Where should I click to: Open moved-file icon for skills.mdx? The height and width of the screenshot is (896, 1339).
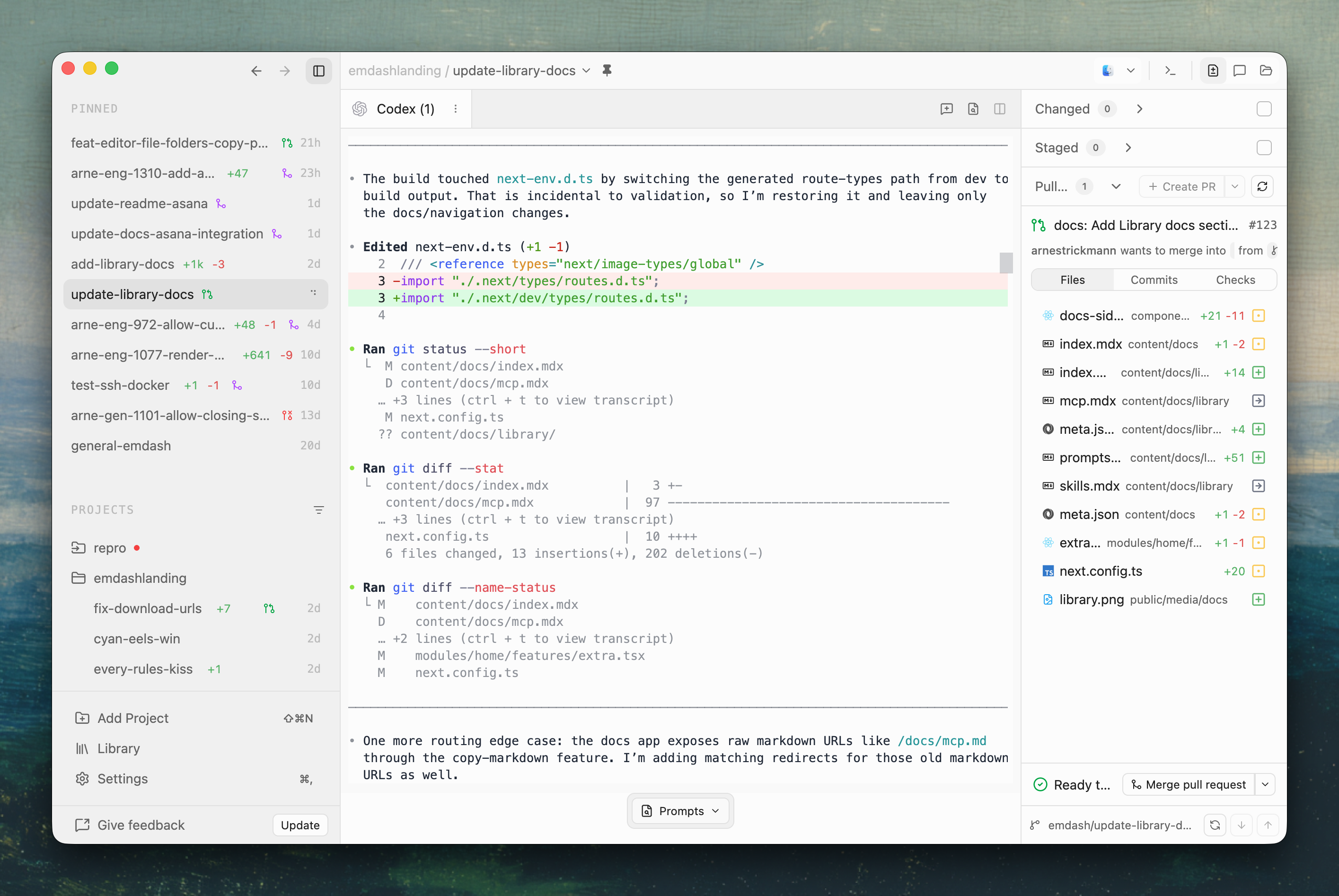[1259, 486]
